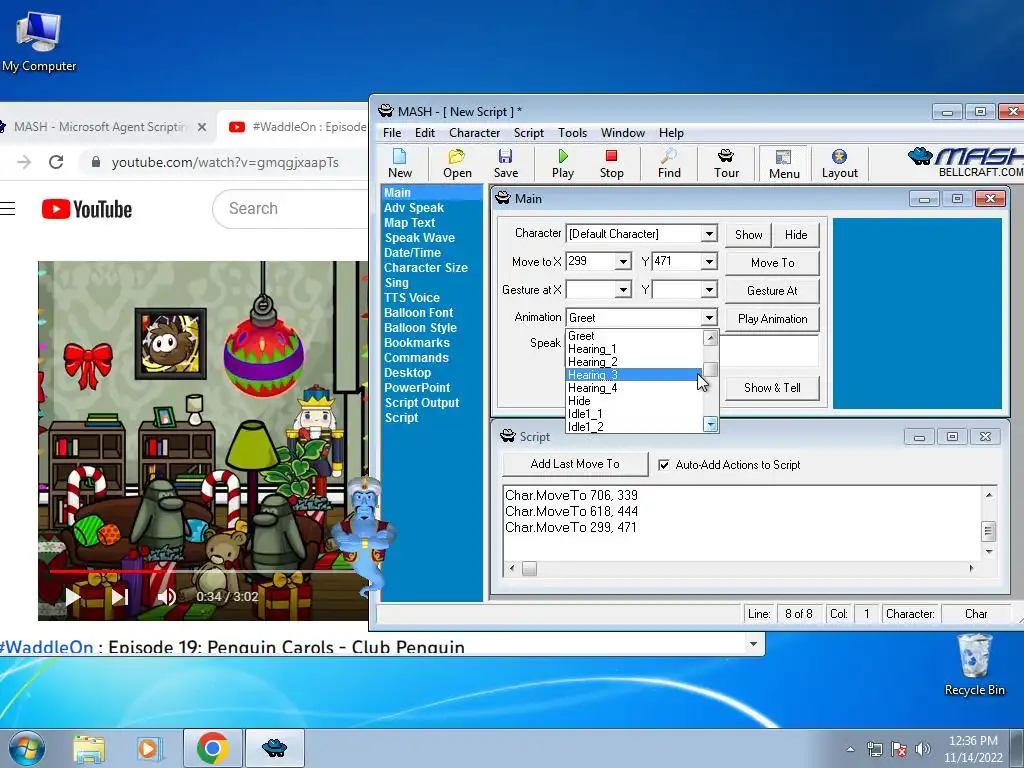Select Hearing_3 in the animation list

click(x=633, y=375)
